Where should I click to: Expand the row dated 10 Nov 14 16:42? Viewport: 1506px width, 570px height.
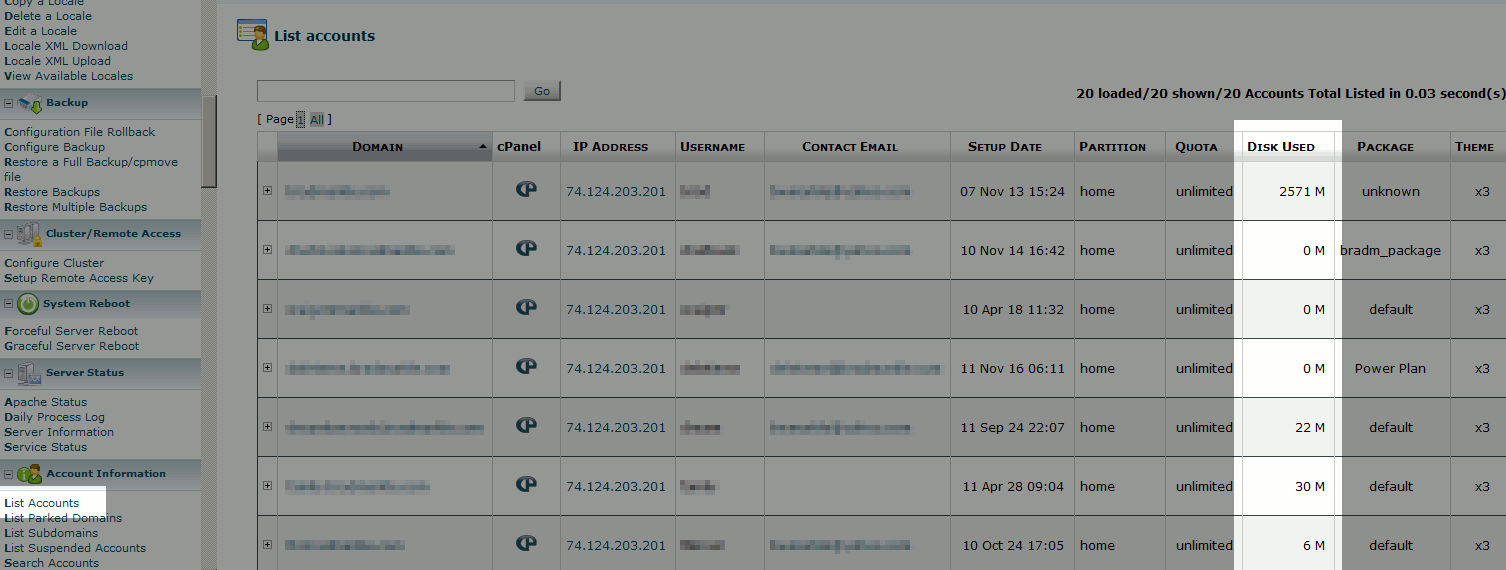click(267, 249)
